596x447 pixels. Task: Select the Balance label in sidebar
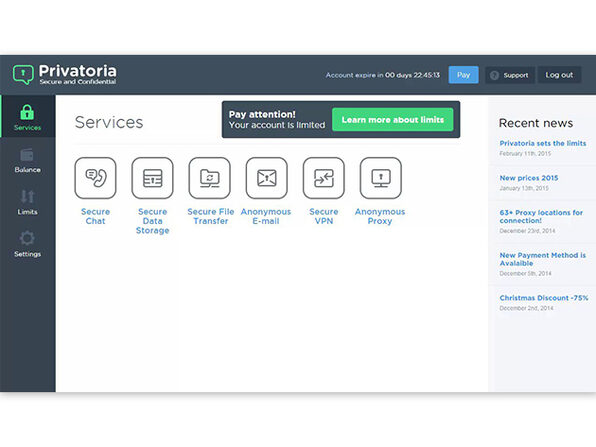27,170
